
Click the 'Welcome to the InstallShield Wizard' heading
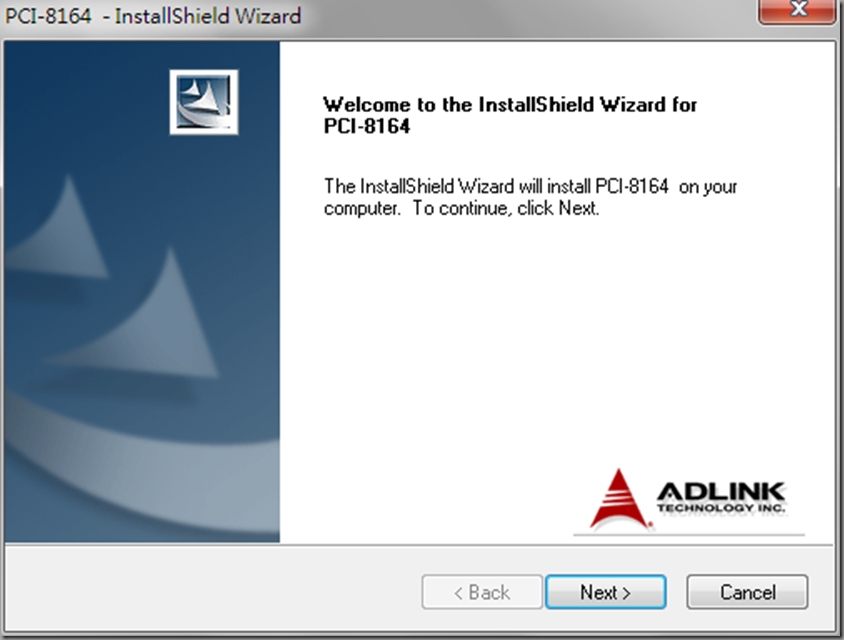click(511, 105)
